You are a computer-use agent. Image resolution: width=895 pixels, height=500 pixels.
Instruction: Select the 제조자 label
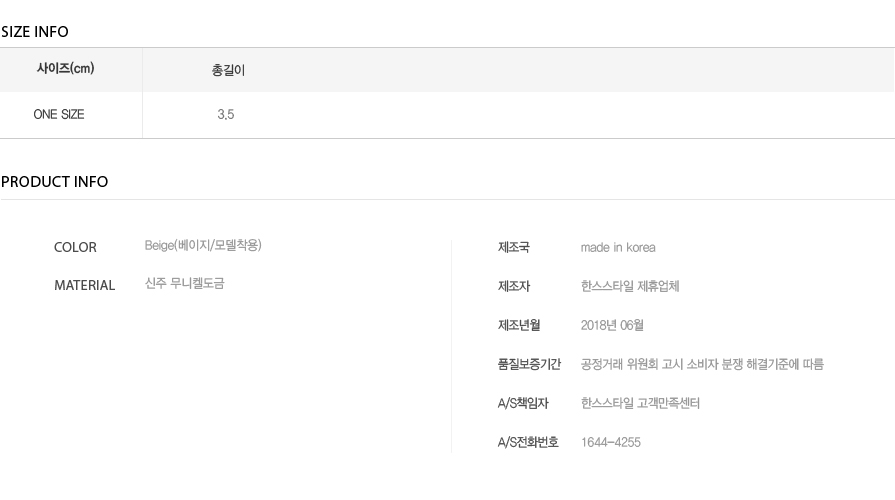(514, 286)
